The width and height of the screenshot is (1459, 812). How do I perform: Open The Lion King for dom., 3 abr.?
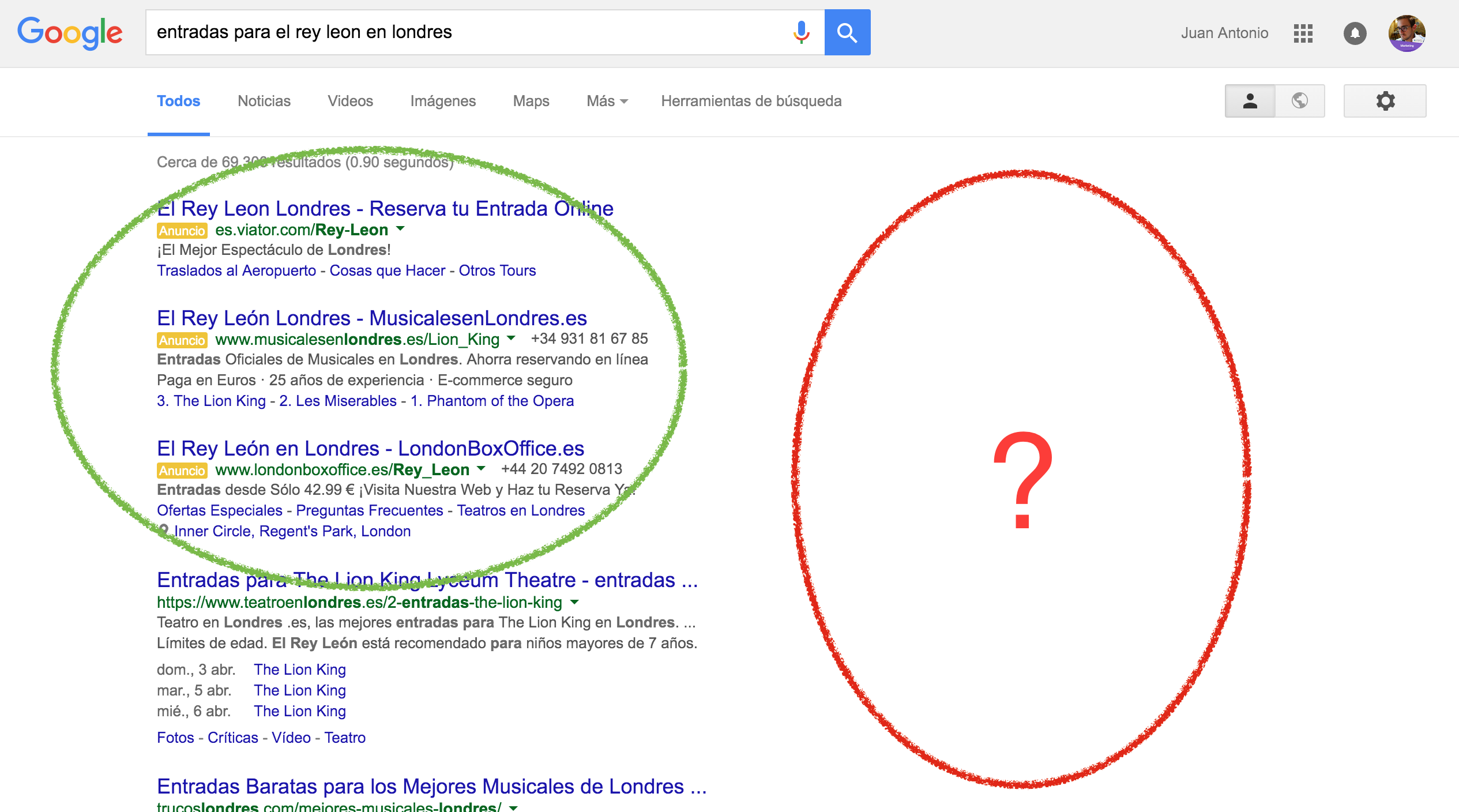coord(300,670)
